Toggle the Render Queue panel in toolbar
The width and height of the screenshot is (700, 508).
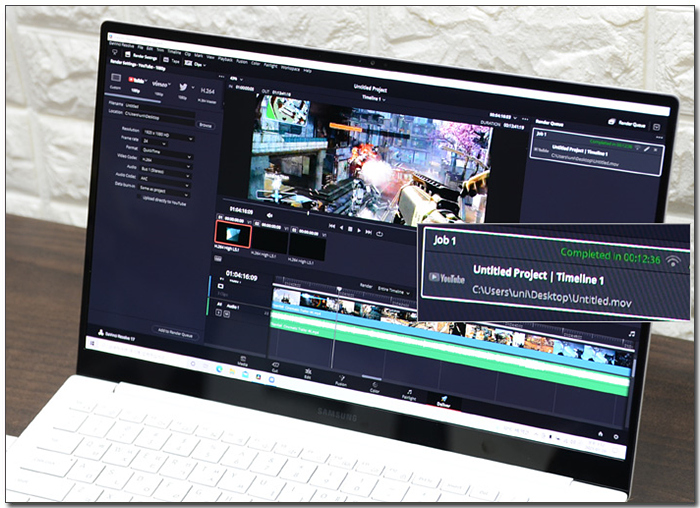point(627,123)
